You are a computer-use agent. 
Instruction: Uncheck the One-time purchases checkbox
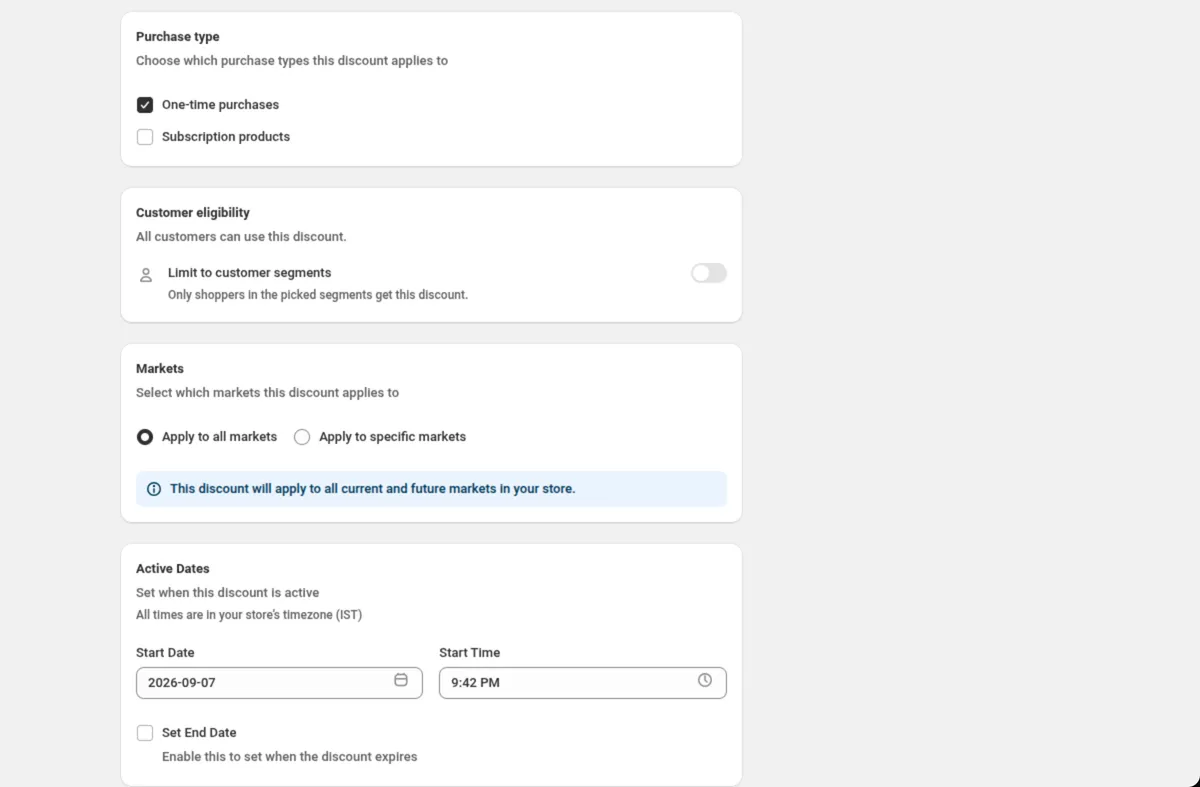point(145,105)
